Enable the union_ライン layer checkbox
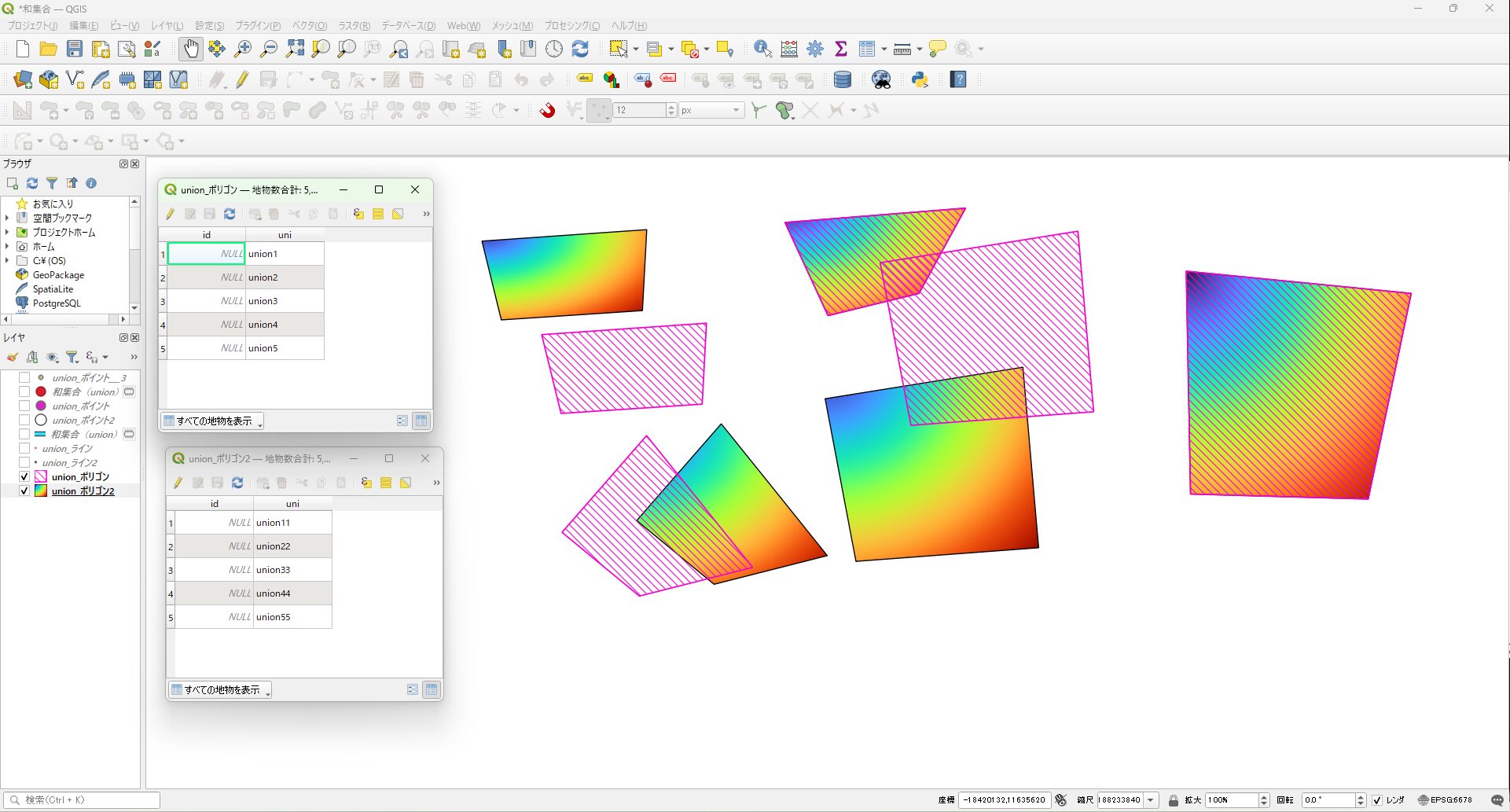 pos(24,448)
